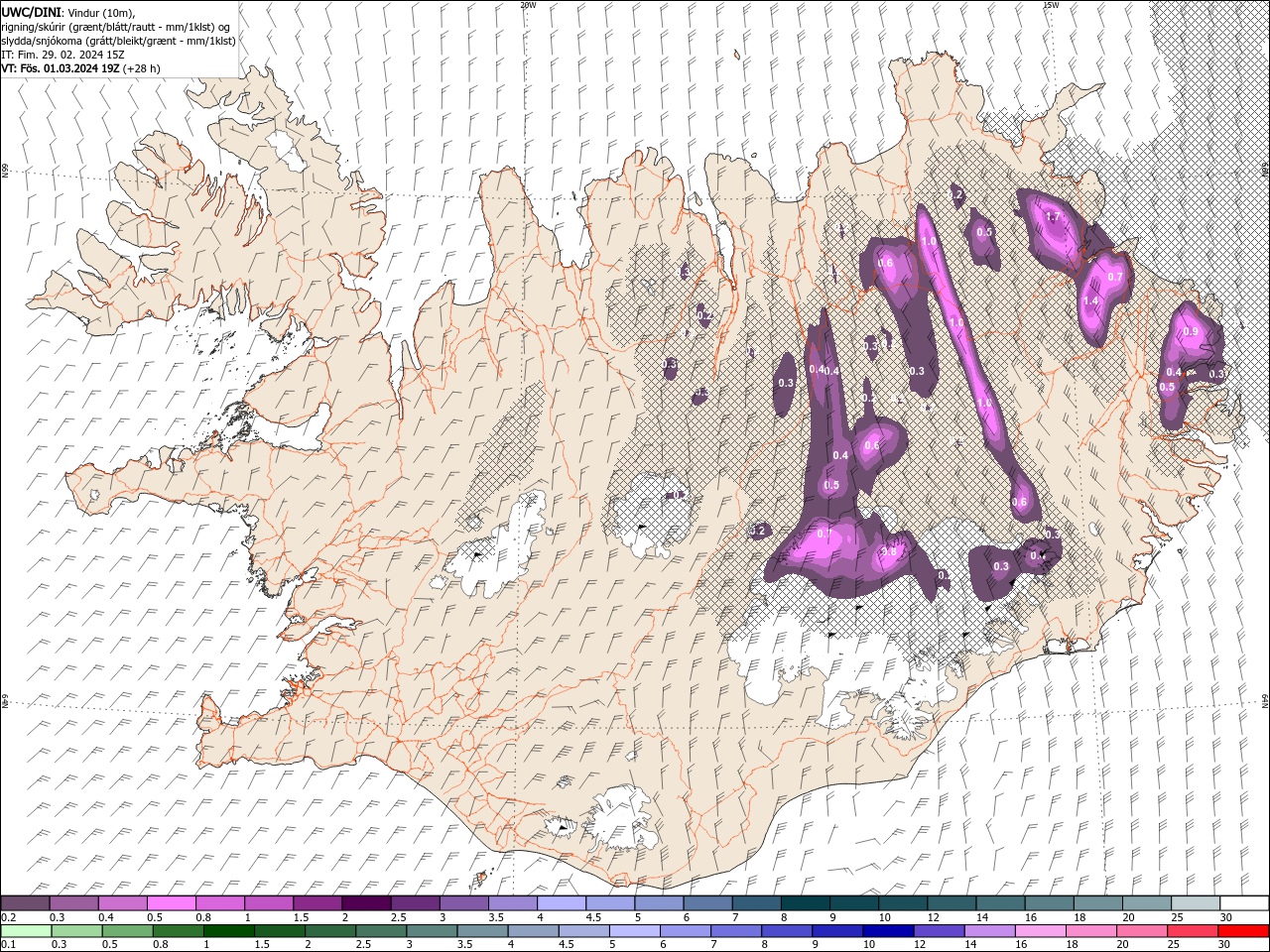
Task: Click lower legend darkest green swatch from 1 to 1.5
Action: (x=228, y=931)
